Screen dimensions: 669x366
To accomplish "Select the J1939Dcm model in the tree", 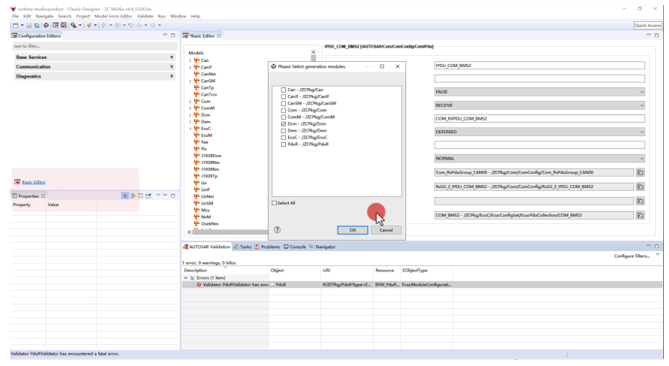I will coord(211,156).
